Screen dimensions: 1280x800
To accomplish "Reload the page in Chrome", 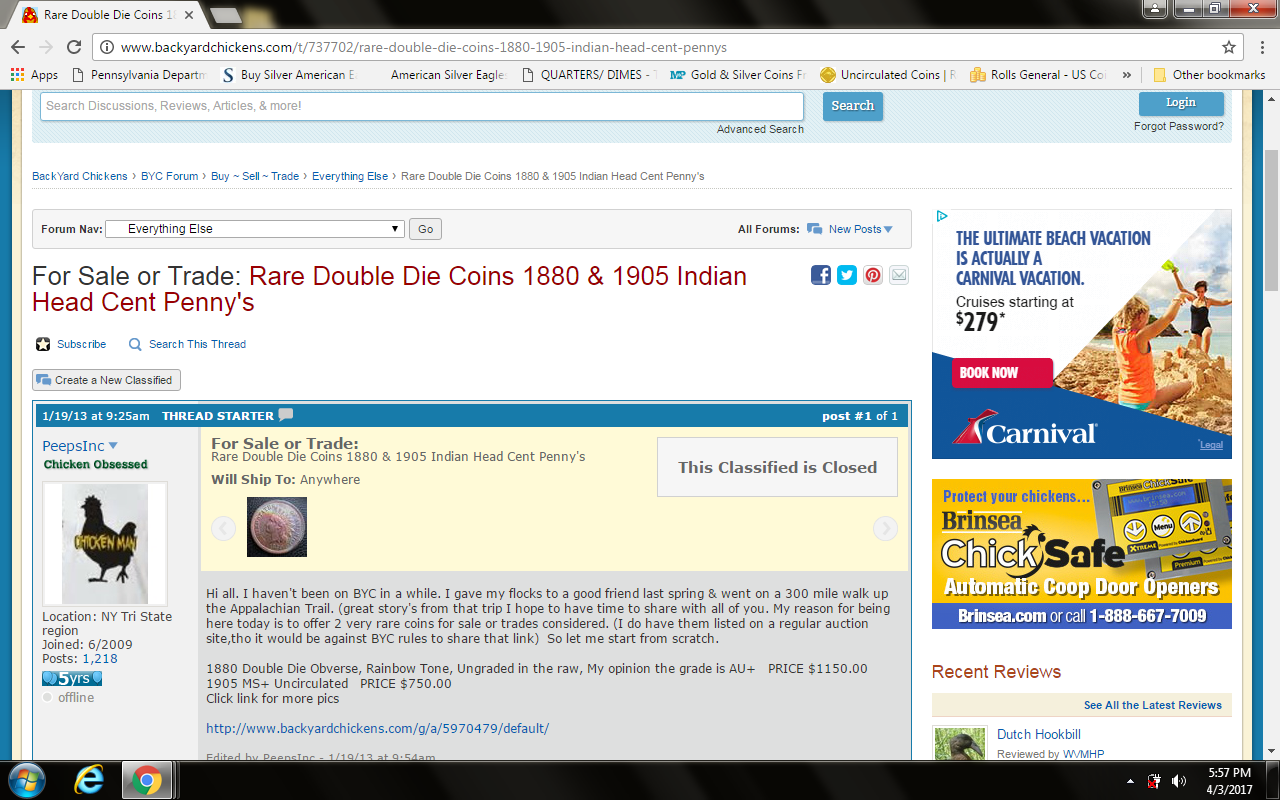I will 73,47.
